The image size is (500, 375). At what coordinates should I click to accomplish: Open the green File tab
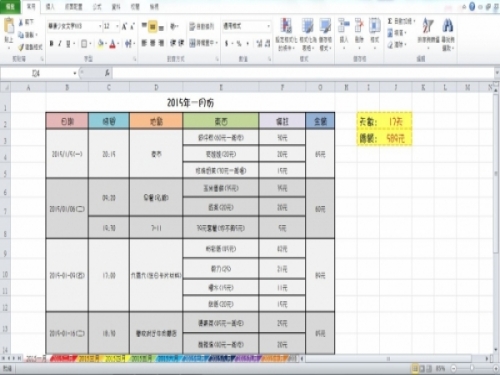(x=10, y=7)
